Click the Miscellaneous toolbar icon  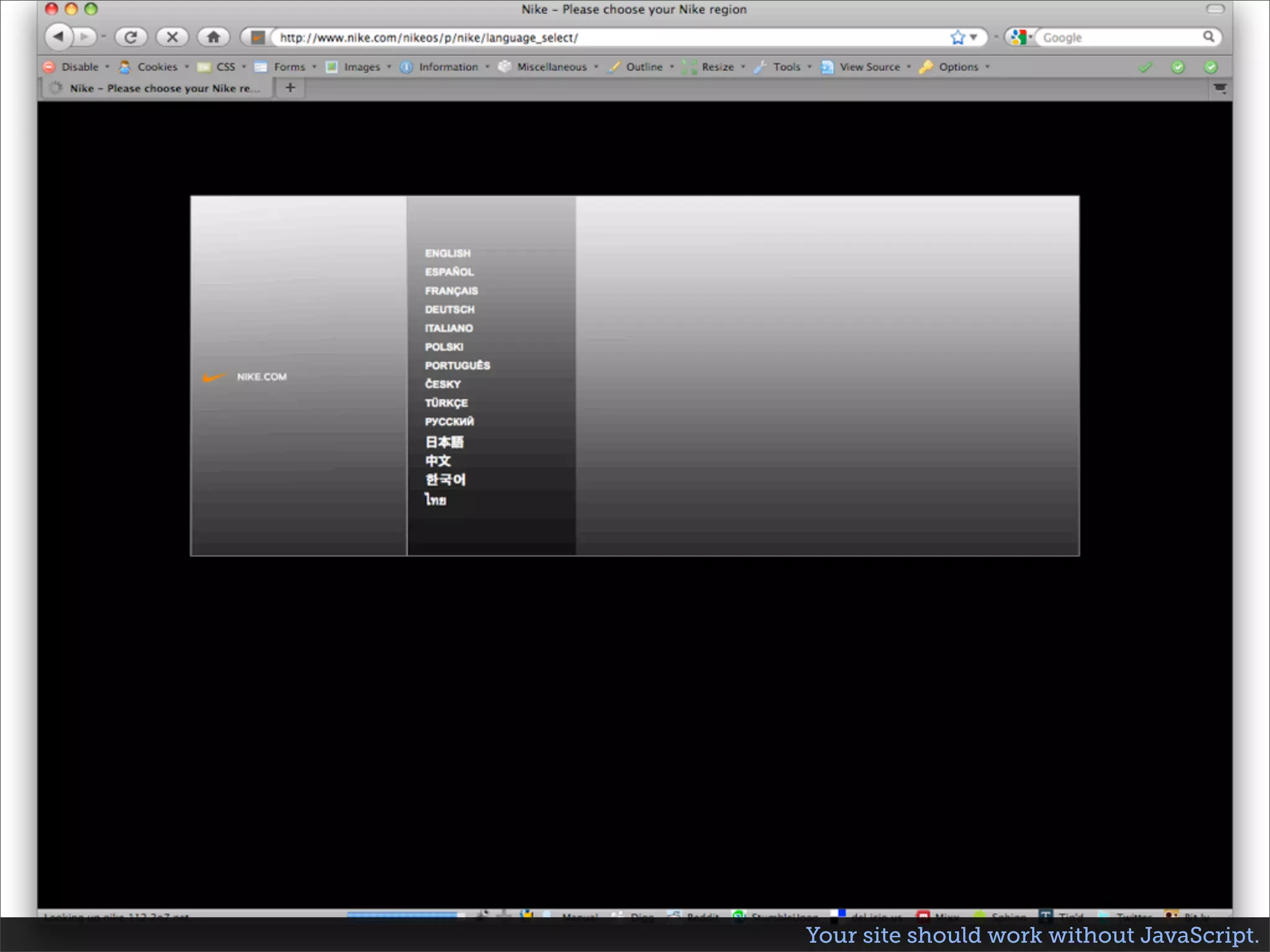coord(505,66)
